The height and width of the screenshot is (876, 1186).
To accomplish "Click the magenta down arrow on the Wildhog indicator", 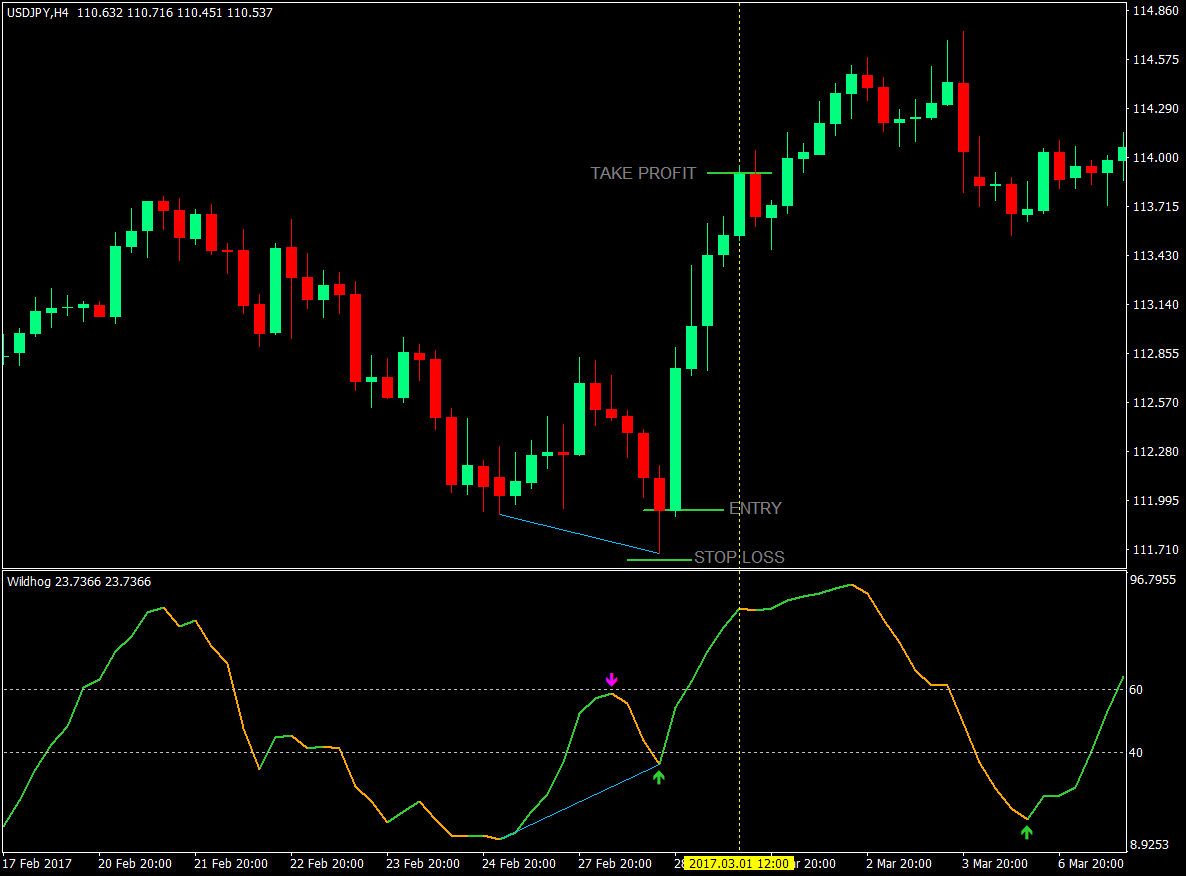I will click(x=611, y=681).
